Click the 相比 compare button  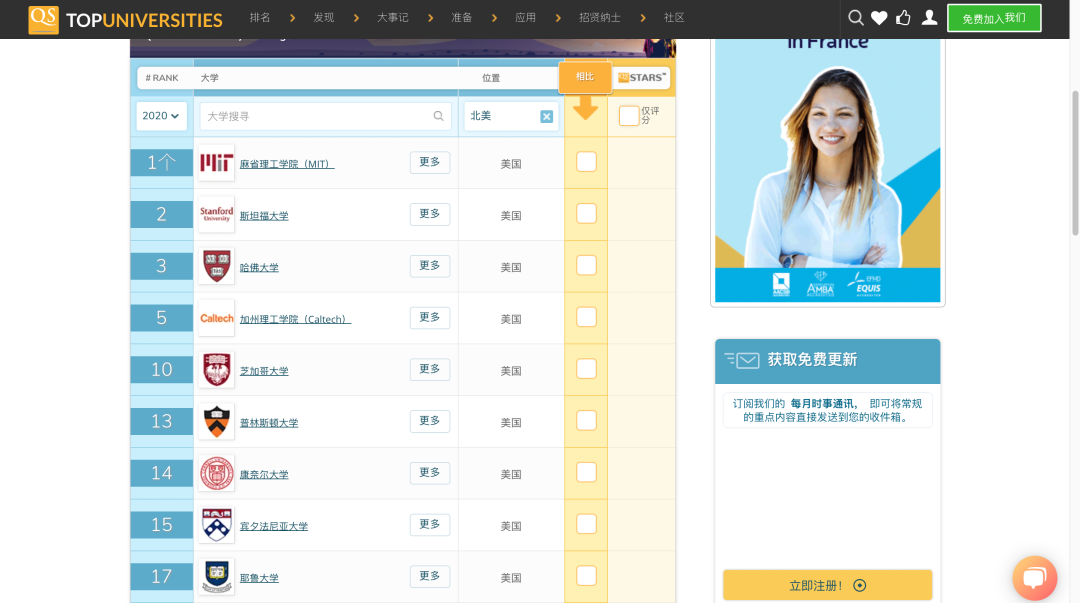click(x=585, y=76)
